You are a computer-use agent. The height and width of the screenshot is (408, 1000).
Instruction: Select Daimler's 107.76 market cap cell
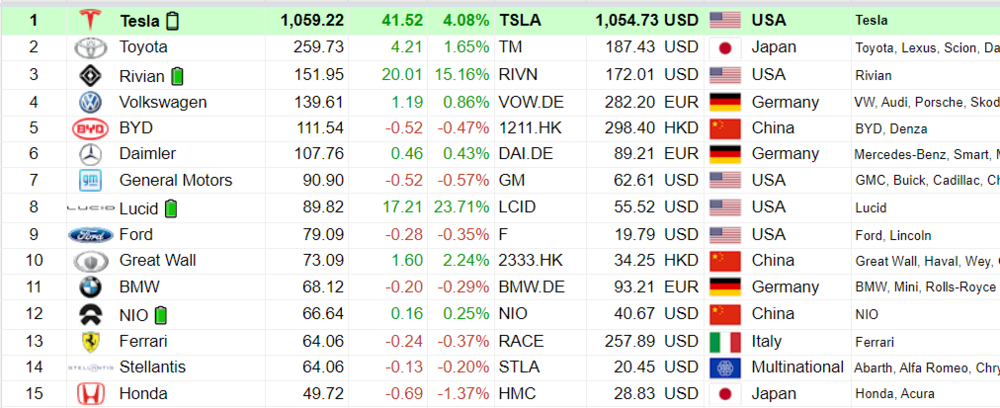tap(318, 154)
